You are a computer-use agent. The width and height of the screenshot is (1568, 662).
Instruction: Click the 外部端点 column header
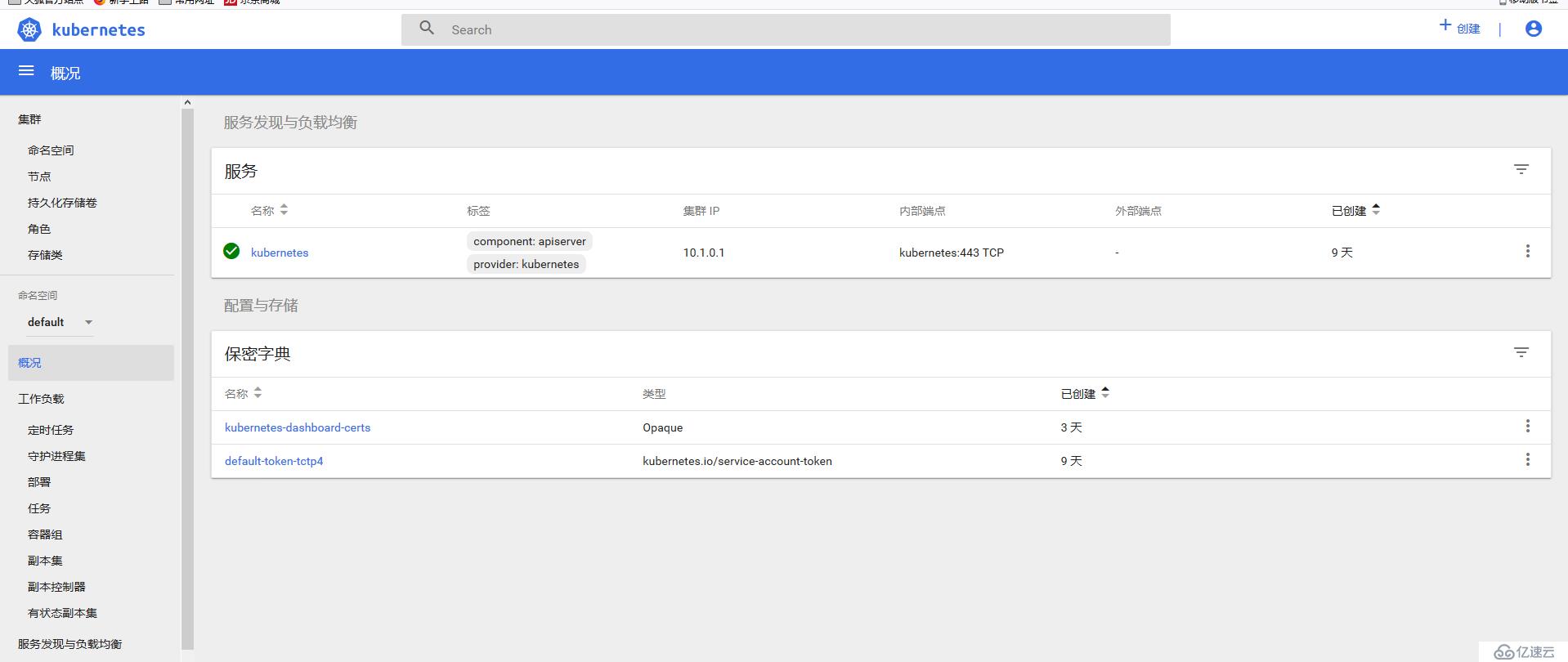click(x=1138, y=211)
